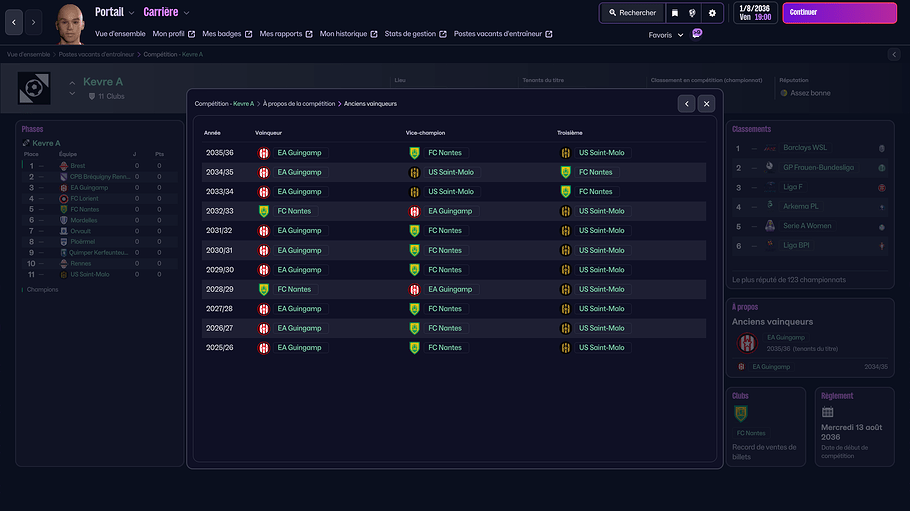Click Serie A Women in Classements list

(807, 226)
